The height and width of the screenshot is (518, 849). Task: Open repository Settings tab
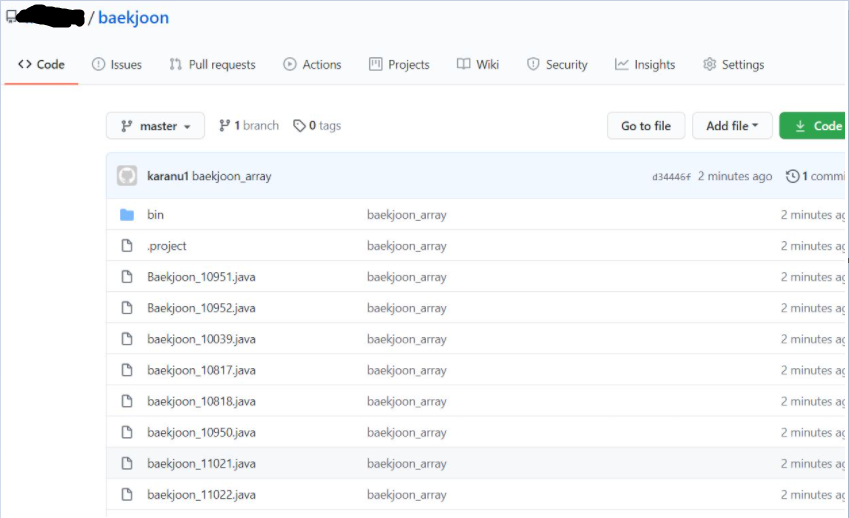pos(734,64)
